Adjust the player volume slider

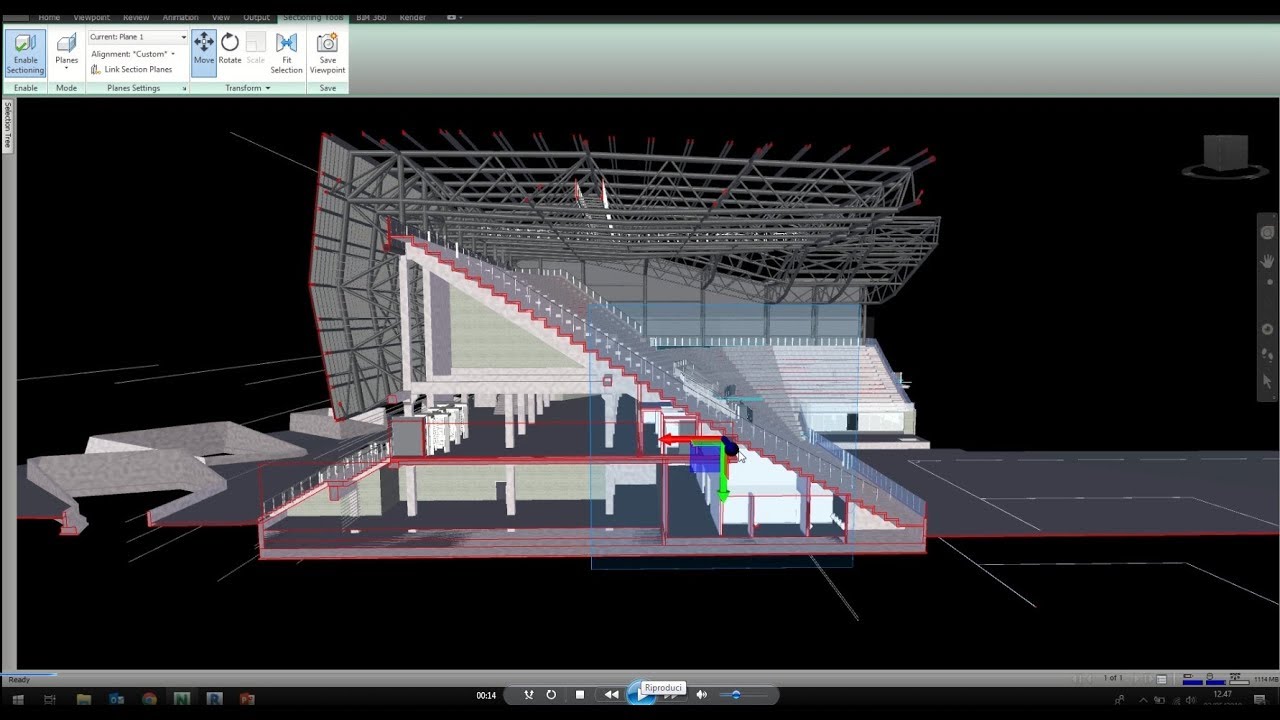click(743, 695)
